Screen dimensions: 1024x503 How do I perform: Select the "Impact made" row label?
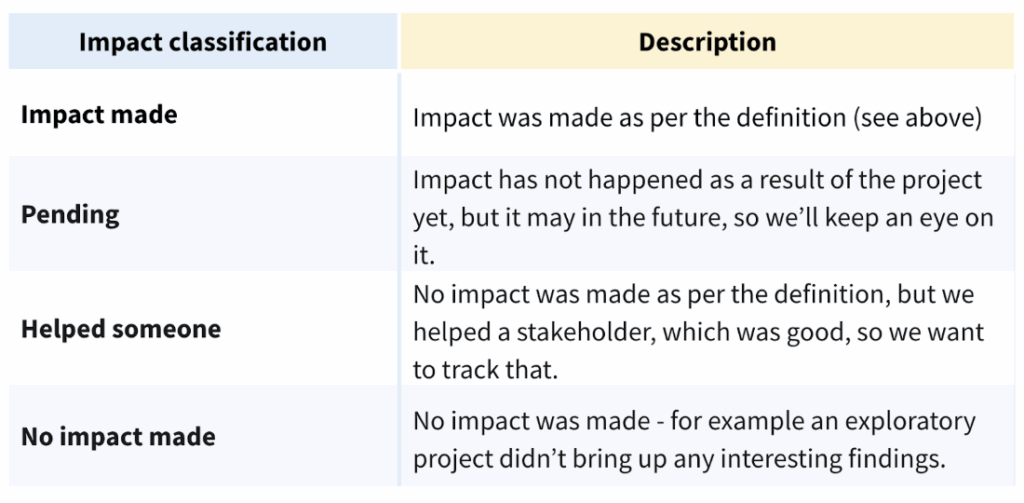(x=99, y=115)
